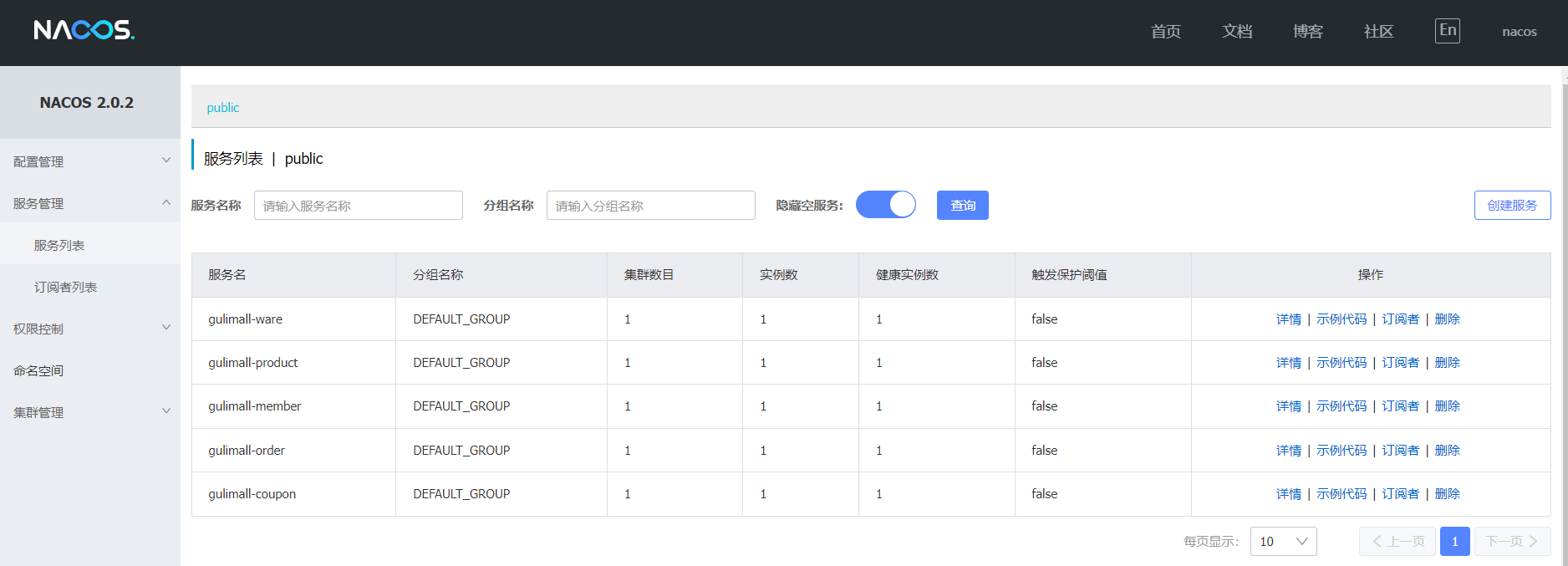Screen dimensions: 1568x566
Task: Open 命名空间 in the sidebar
Action: coord(38,370)
